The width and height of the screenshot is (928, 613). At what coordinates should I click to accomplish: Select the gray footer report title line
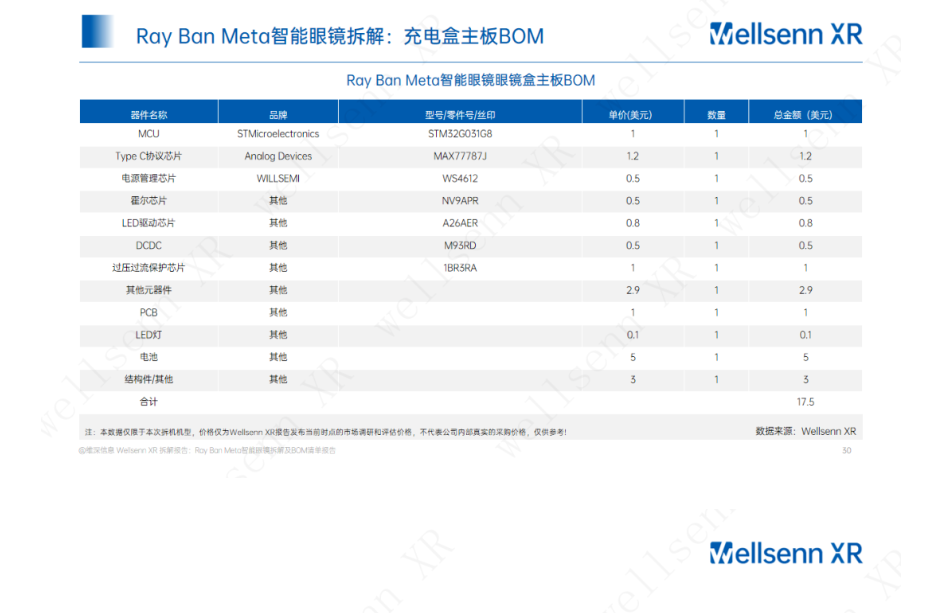pos(207,450)
